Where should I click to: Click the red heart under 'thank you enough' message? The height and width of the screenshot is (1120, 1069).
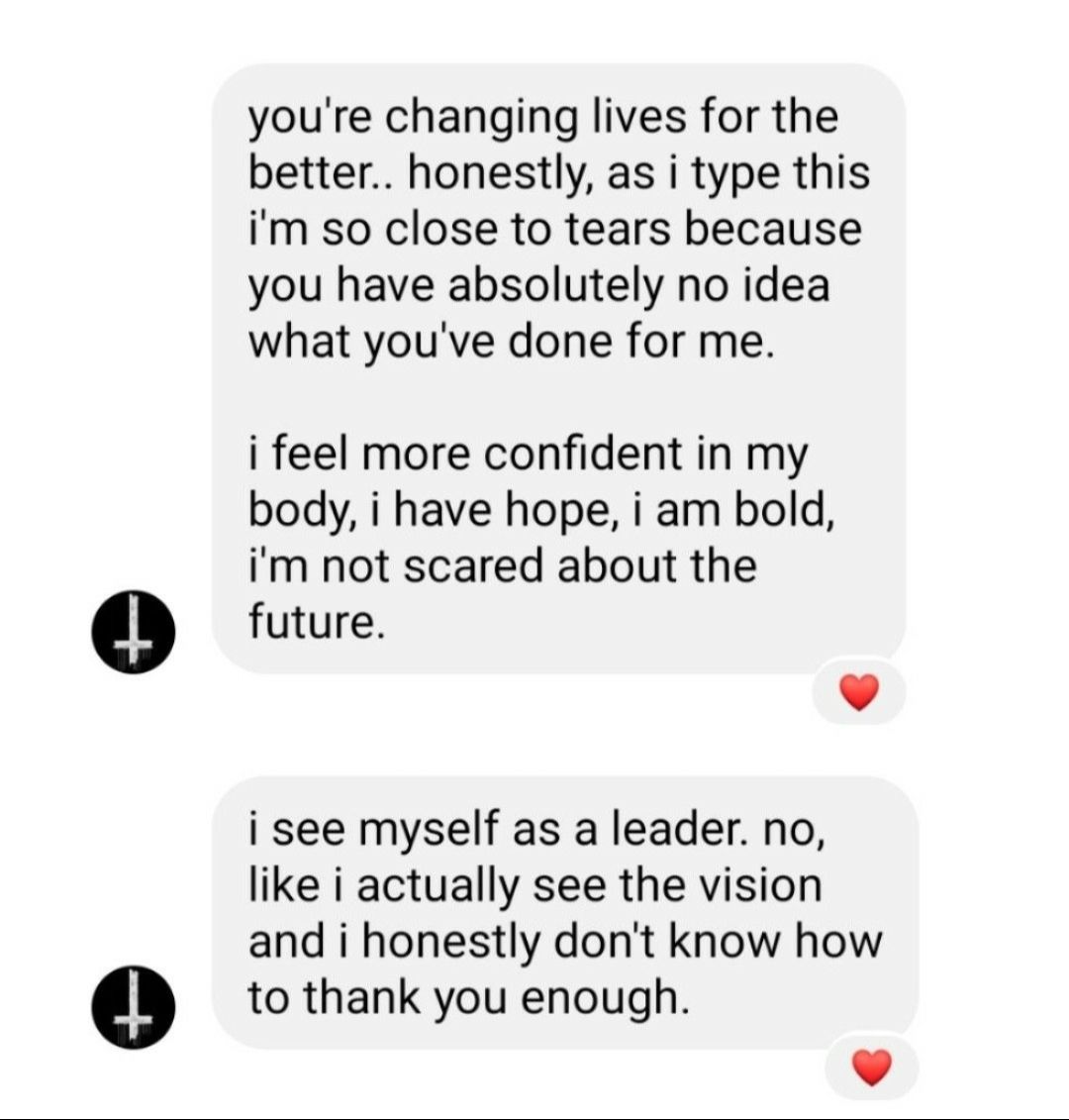872,1068
